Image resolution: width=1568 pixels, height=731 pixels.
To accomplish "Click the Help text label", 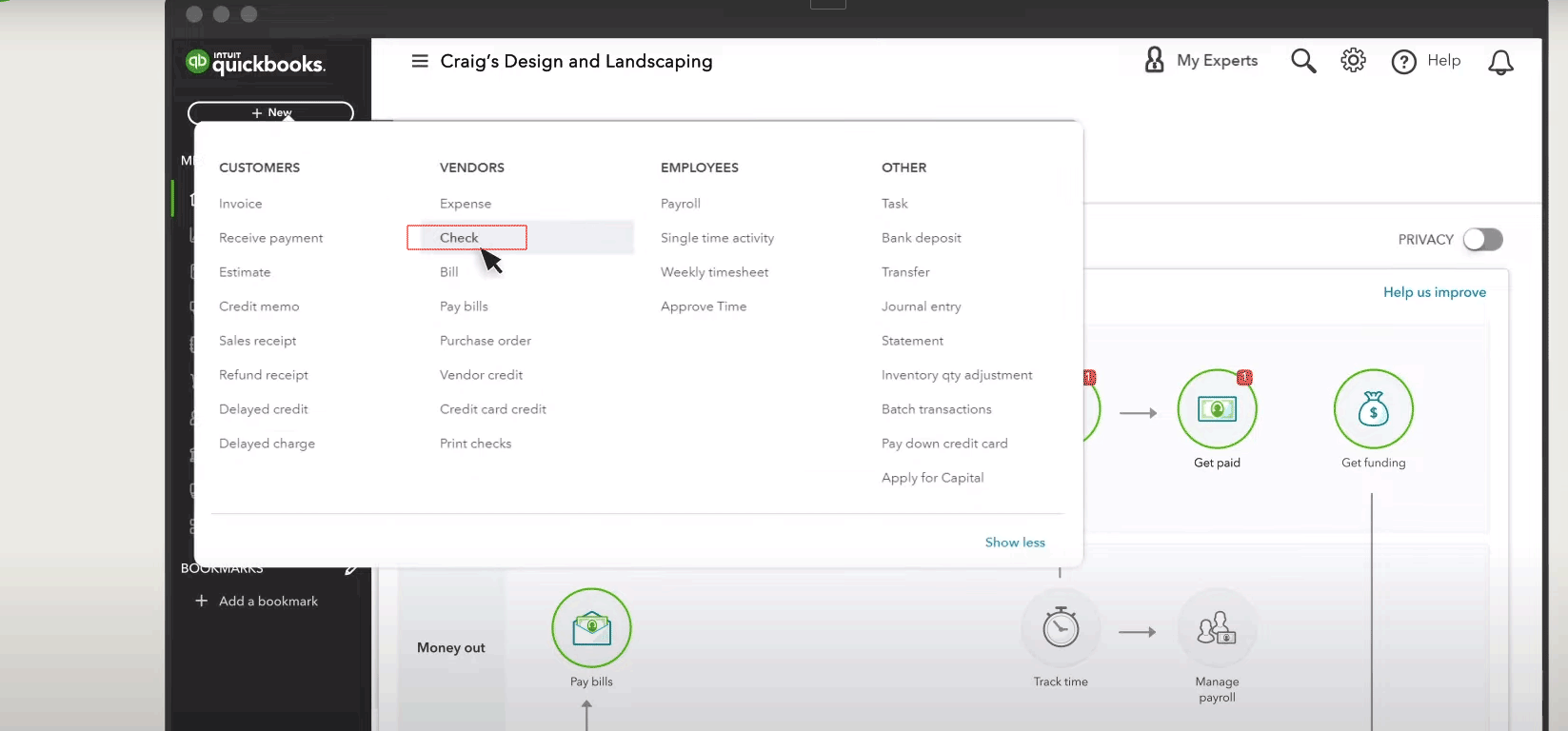I will tap(1443, 61).
